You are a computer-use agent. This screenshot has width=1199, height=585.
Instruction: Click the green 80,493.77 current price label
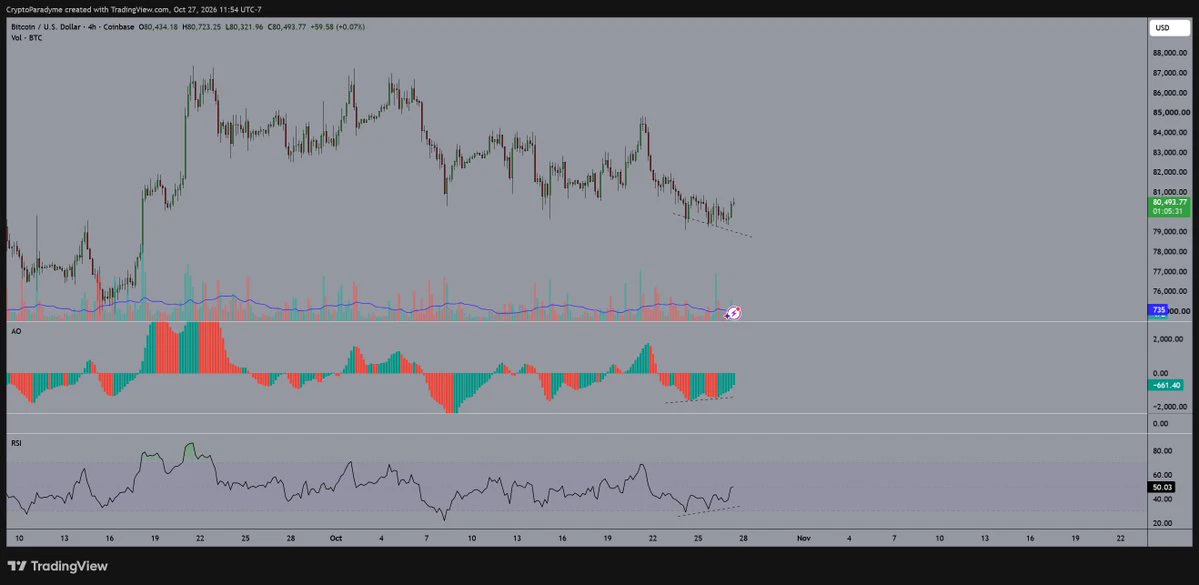[1169, 206]
